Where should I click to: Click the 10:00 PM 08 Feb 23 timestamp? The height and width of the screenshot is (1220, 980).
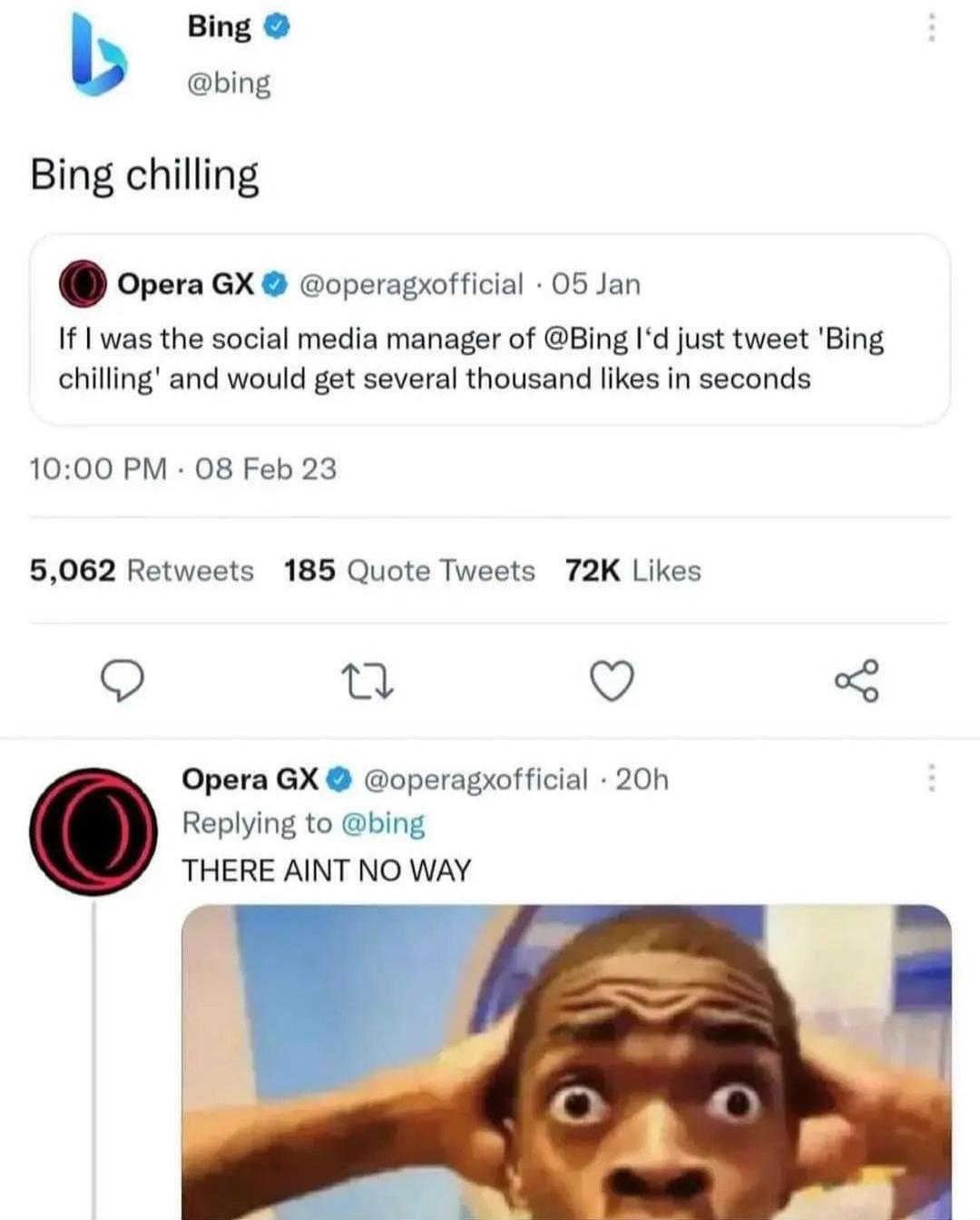(182, 468)
